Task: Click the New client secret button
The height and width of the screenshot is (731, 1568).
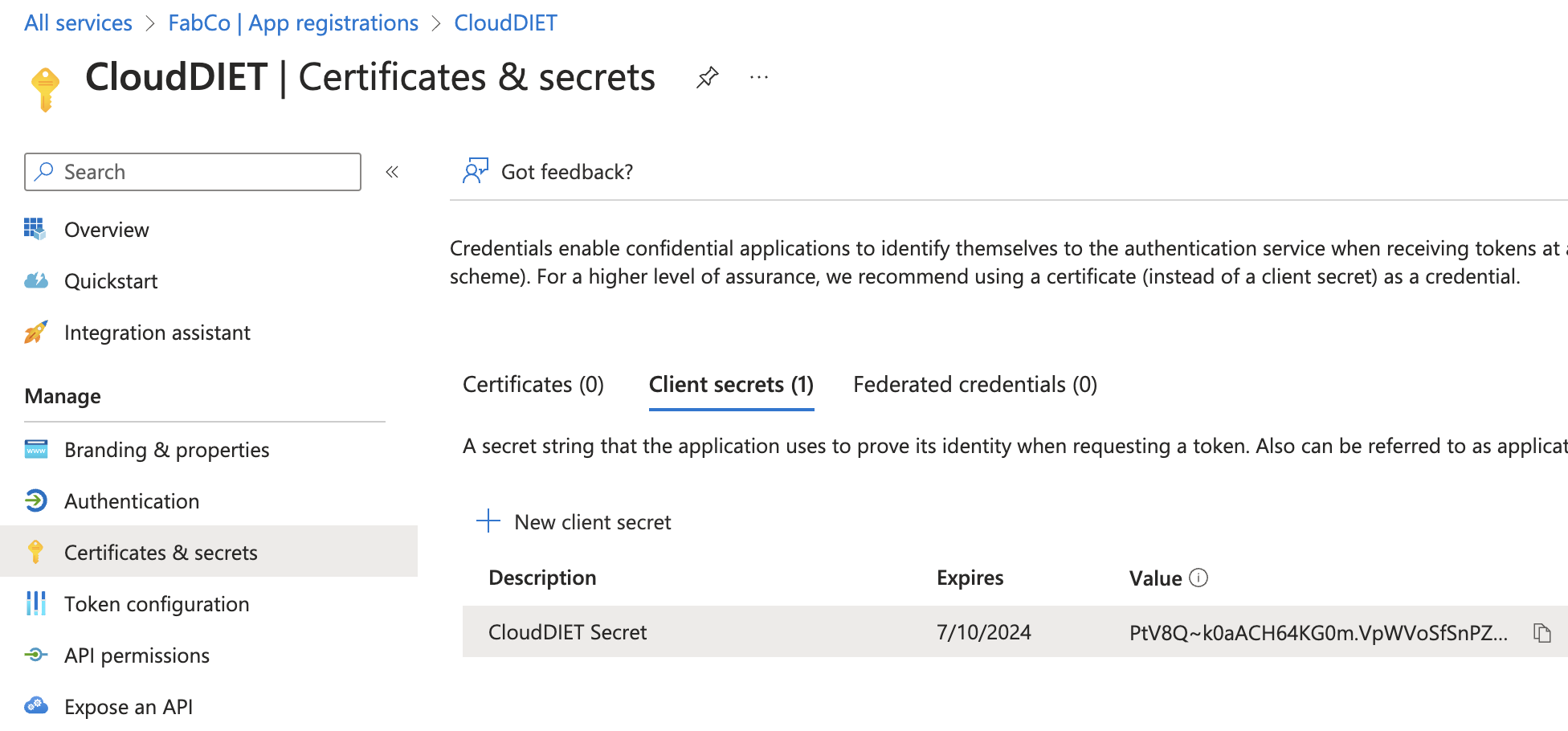Action: coord(592,522)
